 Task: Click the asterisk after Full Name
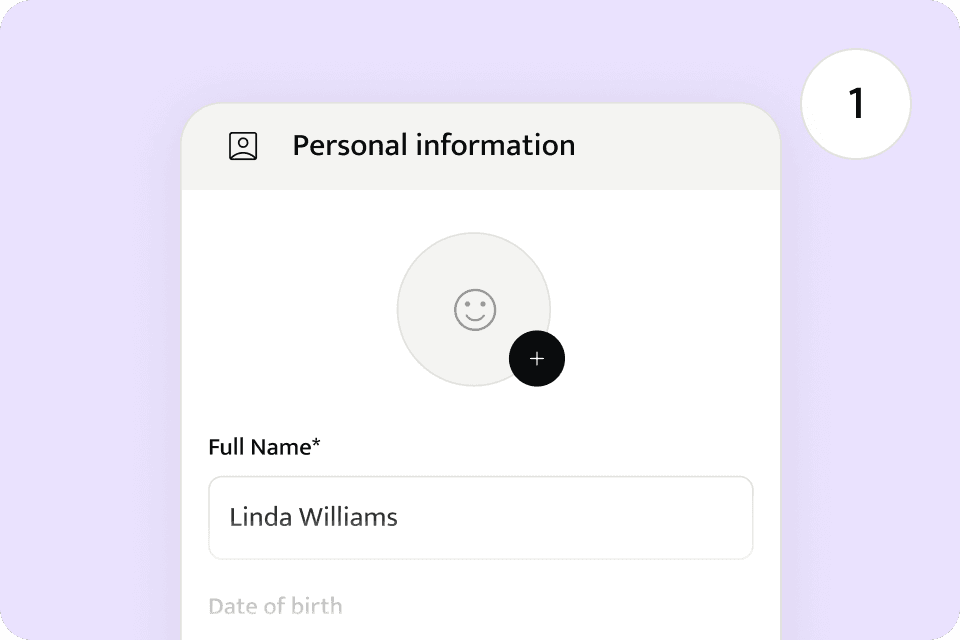(x=317, y=445)
